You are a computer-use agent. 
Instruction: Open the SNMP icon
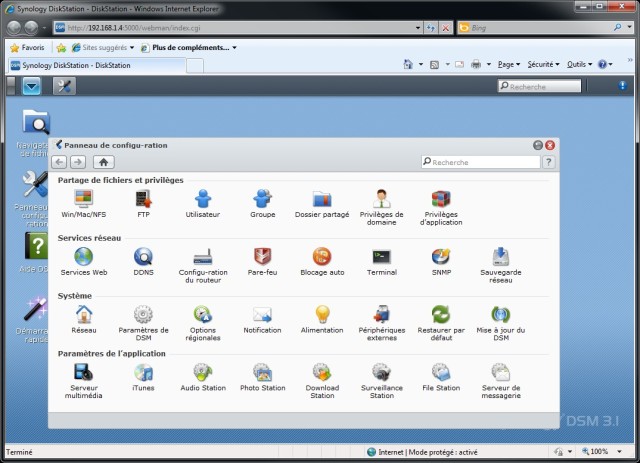[441, 257]
